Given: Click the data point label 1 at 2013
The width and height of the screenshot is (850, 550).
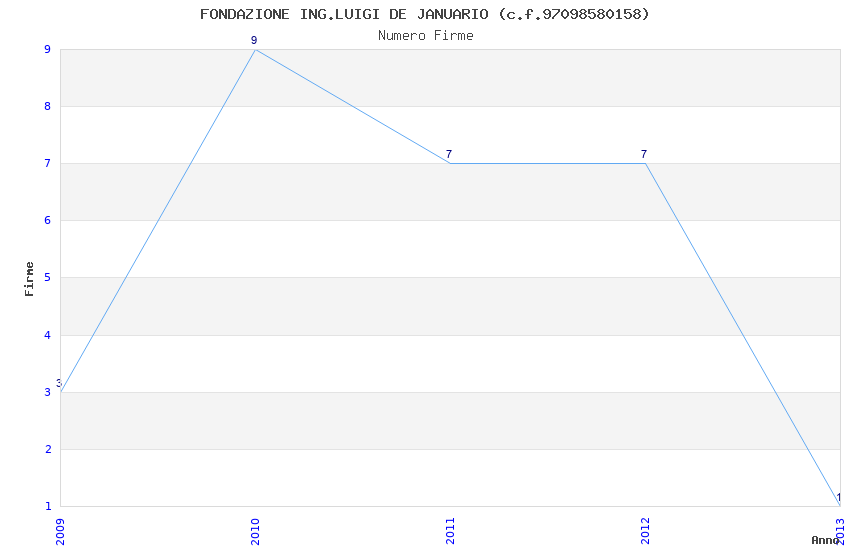Looking at the screenshot, I should click(x=839, y=497).
